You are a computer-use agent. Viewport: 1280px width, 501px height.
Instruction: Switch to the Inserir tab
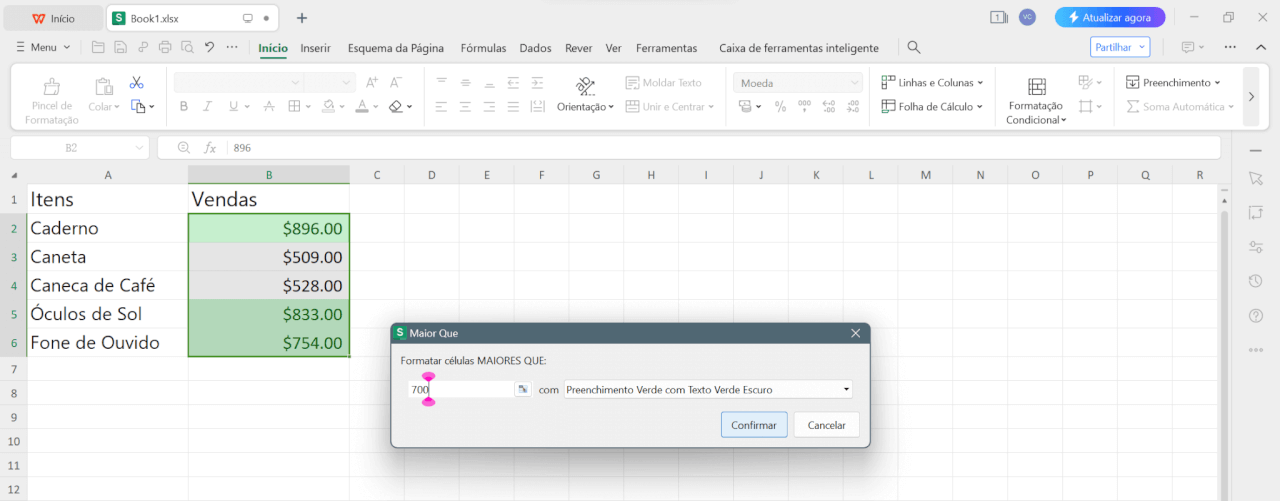[x=315, y=48]
